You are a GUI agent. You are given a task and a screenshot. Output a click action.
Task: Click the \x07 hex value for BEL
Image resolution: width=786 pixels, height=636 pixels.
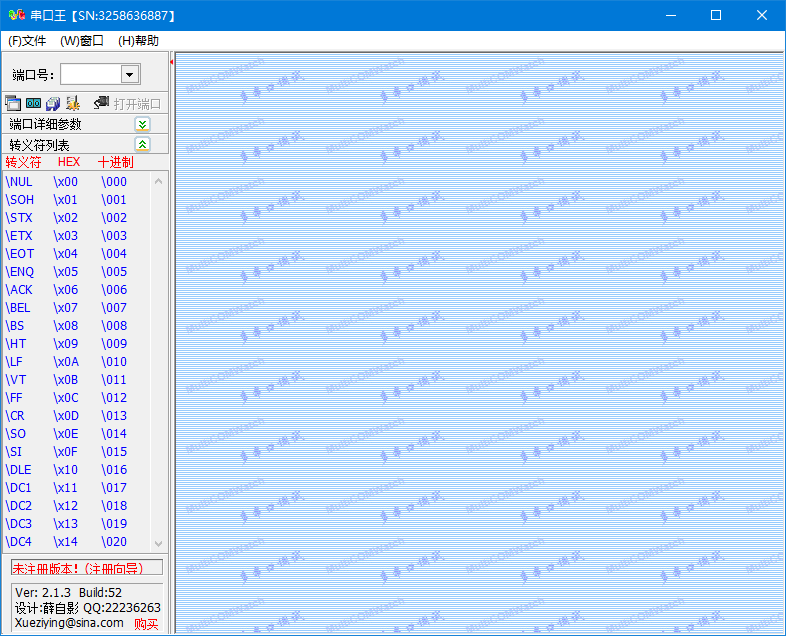(x=66, y=308)
